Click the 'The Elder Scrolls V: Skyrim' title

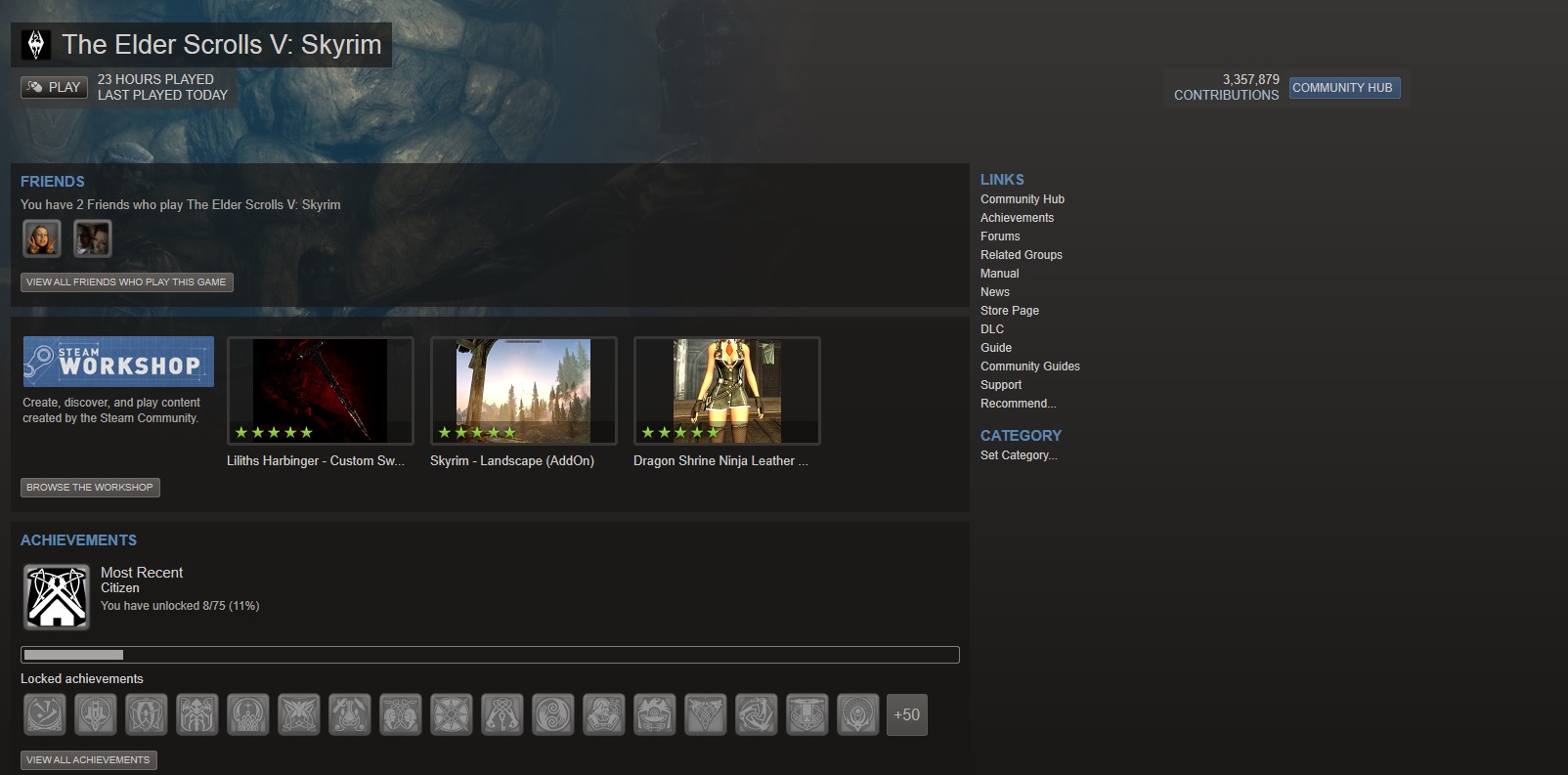pos(222,45)
